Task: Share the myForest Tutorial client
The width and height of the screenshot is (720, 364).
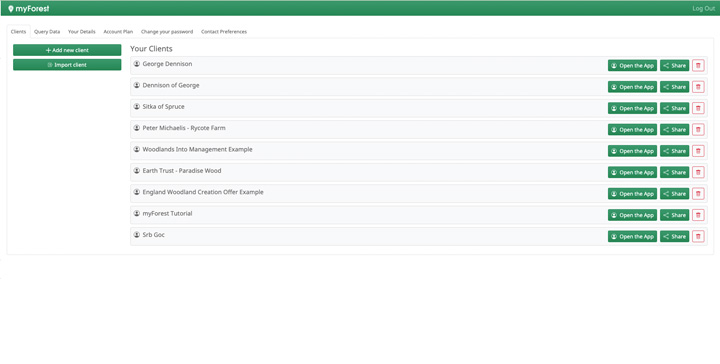Action: [x=675, y=215]
